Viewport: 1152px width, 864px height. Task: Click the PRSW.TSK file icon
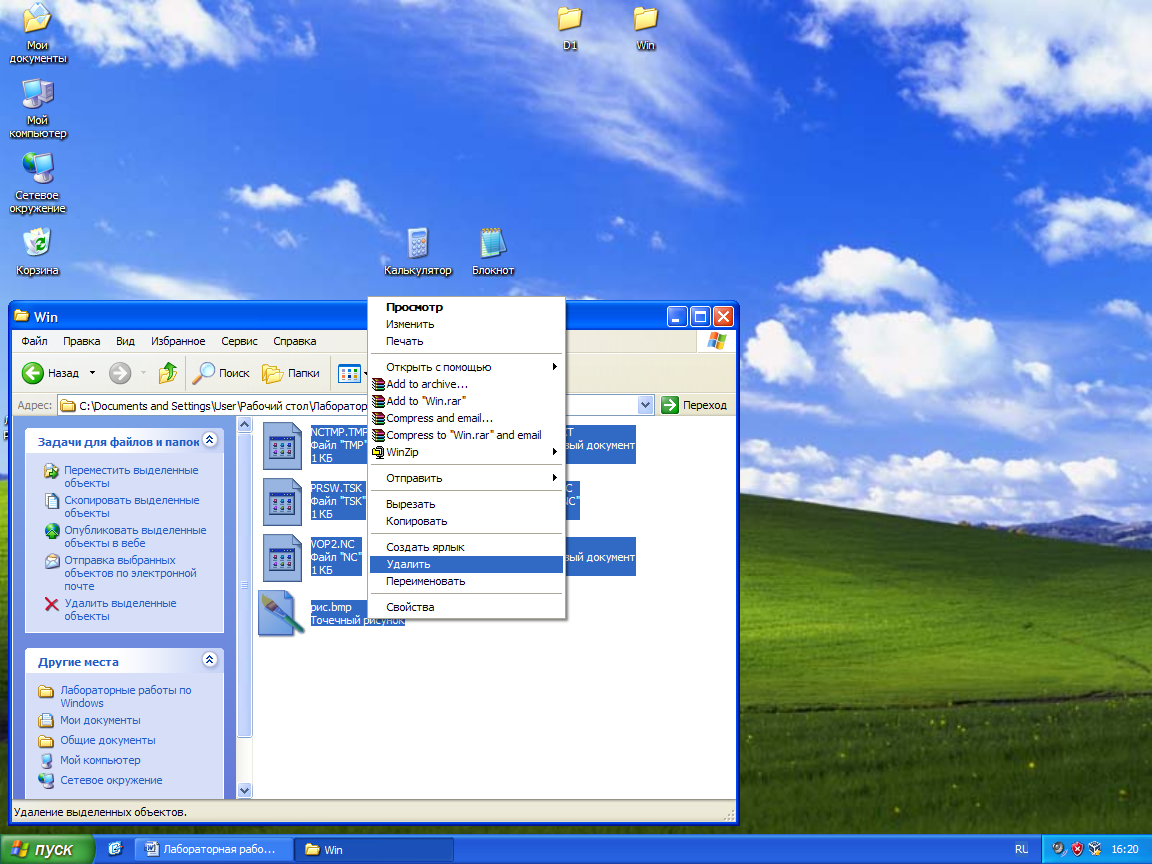[282, 502]
